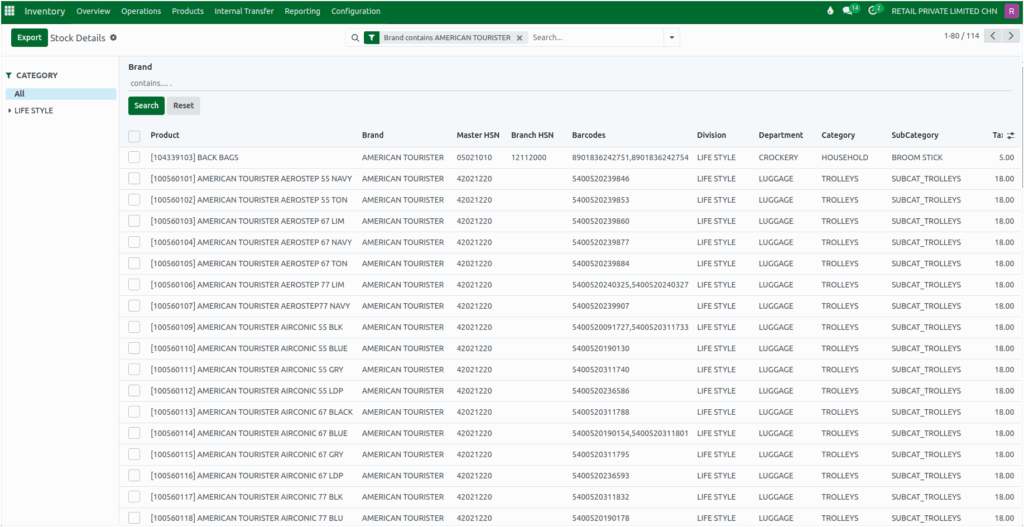
Task: Click the gear icon beside Stock Details
Action: point(113,38)
